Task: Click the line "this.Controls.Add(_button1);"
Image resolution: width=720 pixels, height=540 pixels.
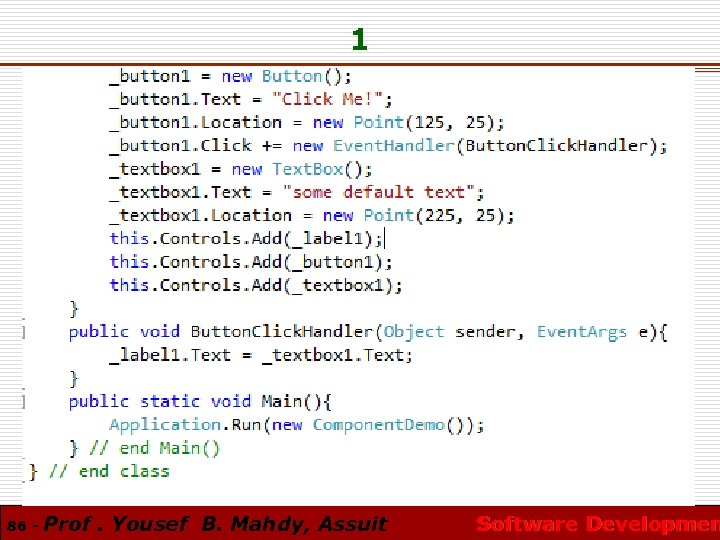Action: pyautogui.click(x=251, y=262)
